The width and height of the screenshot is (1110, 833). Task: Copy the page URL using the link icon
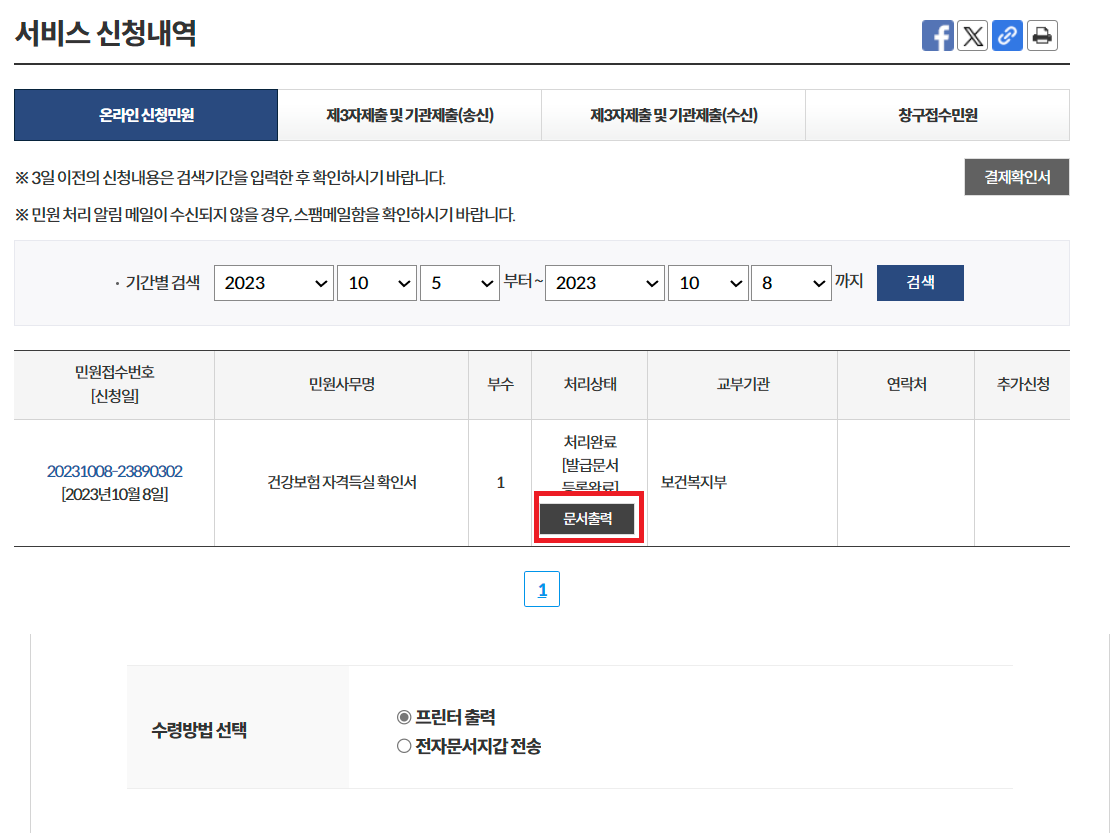pyautogui.click(x=1006, y=36)
